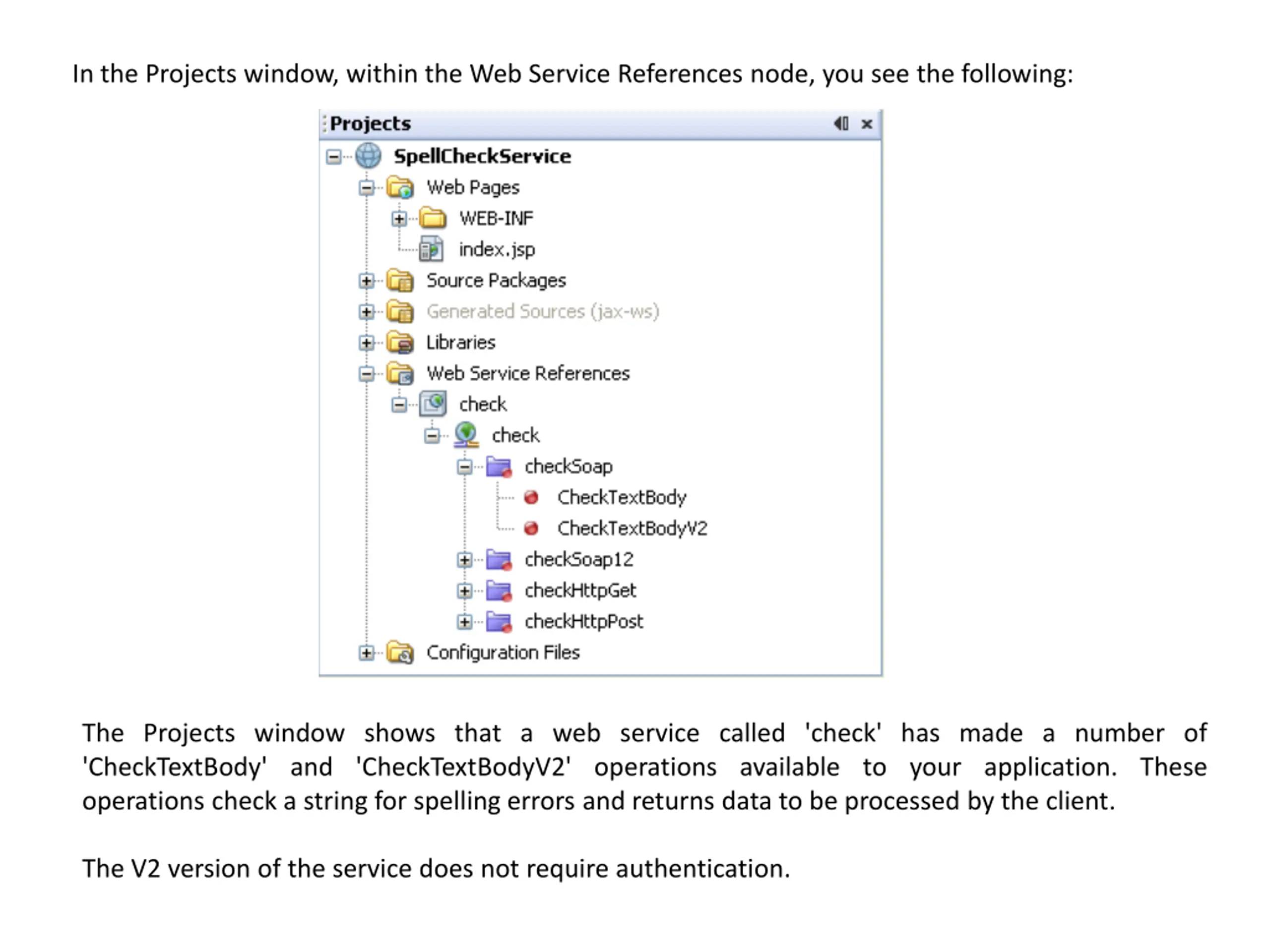1270x952 pixels.
Task: Click the check web service client icon
Action: point(432,404)
